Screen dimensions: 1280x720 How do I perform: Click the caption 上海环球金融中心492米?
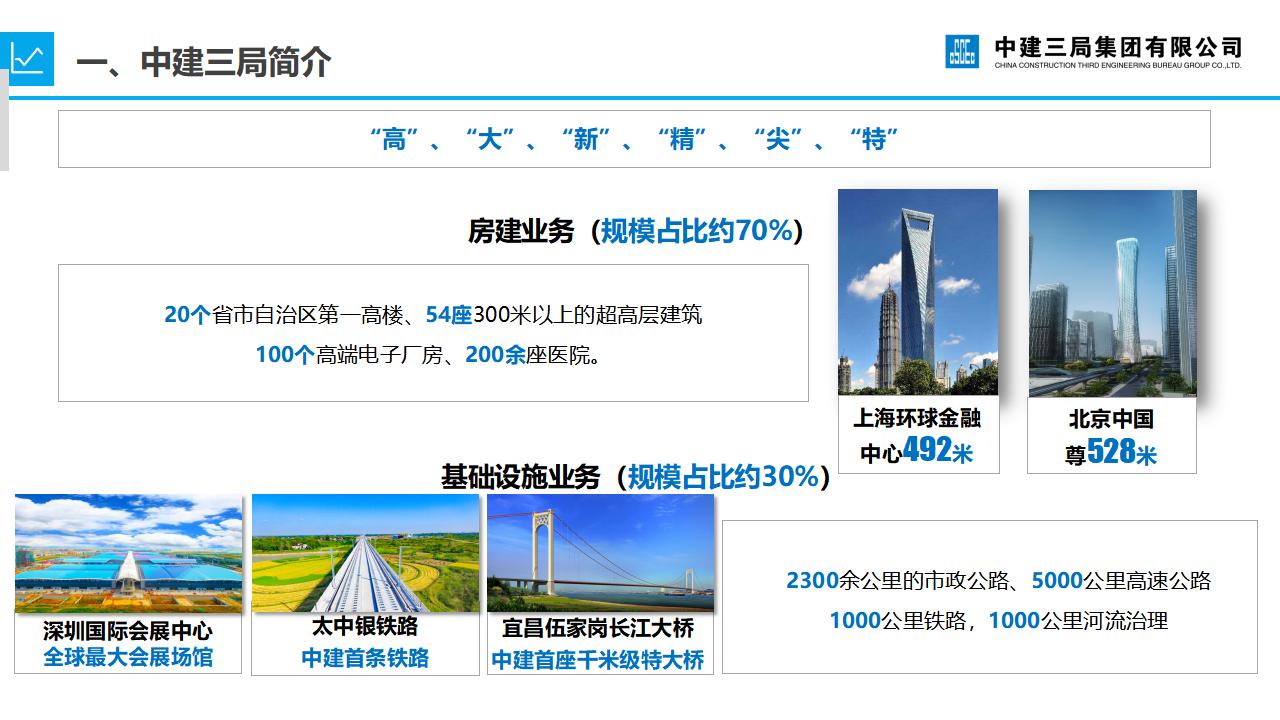(x=917, y=435)
